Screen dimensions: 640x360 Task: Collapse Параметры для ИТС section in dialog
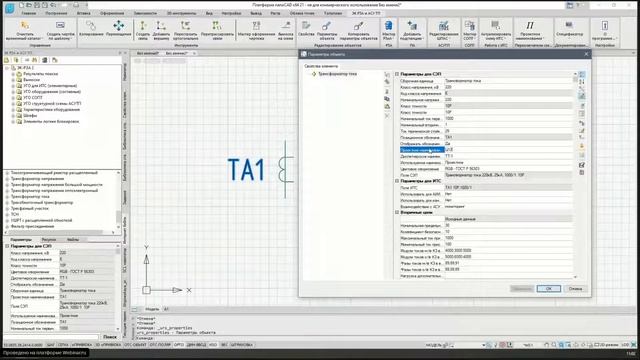click(397, 181)
